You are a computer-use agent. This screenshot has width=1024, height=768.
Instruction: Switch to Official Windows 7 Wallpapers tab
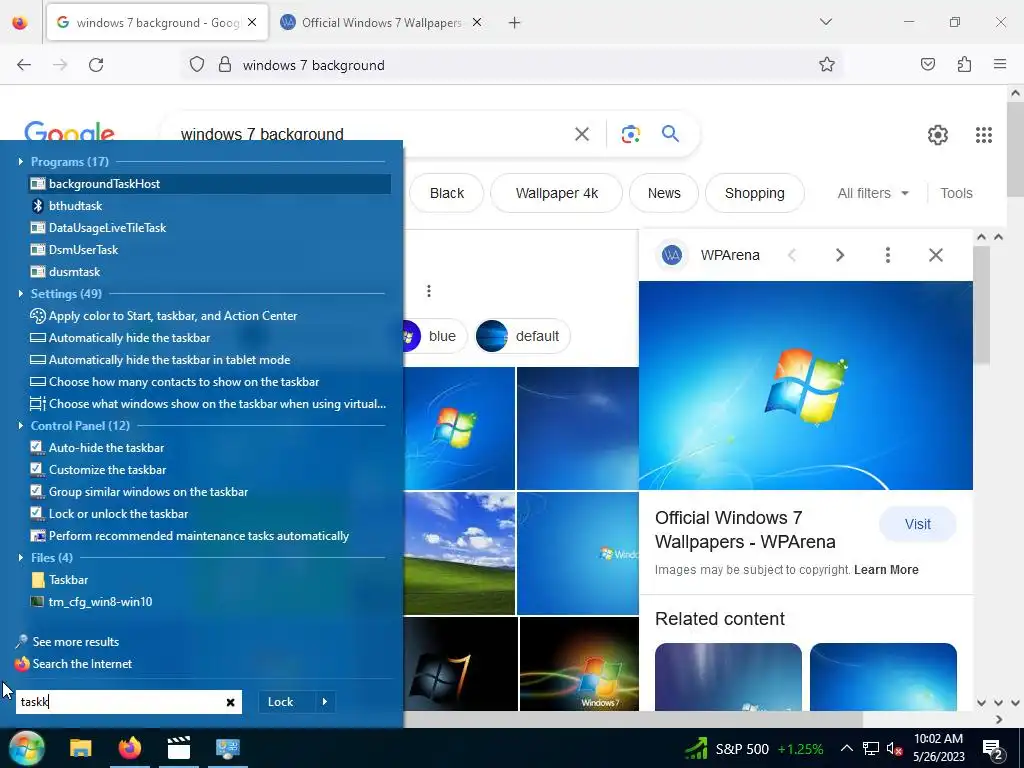click(x=381, y=23)
